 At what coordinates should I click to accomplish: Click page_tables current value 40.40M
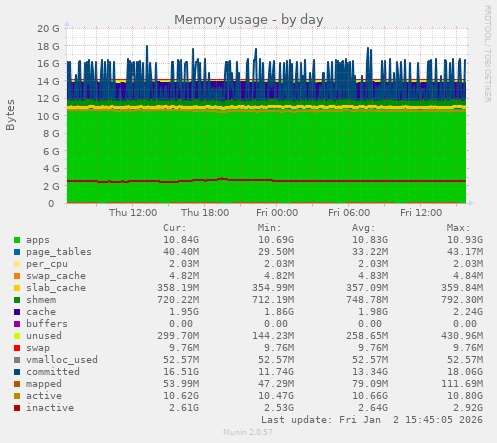pyautogui.click(x=181, y=252)
